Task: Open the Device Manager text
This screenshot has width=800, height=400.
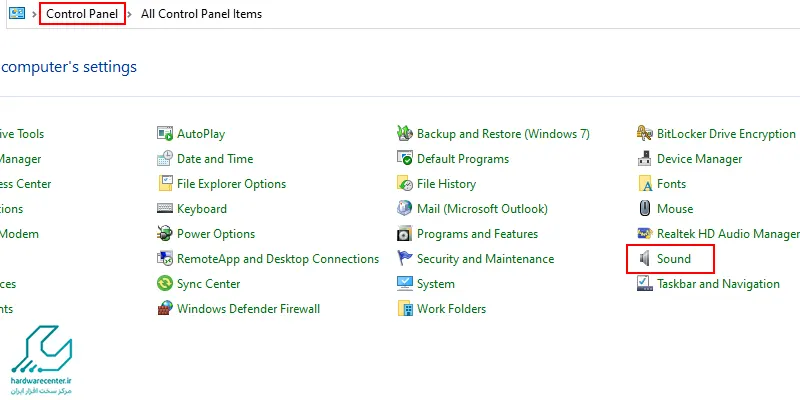Action: pyautogui.click(x=699, y=159)
